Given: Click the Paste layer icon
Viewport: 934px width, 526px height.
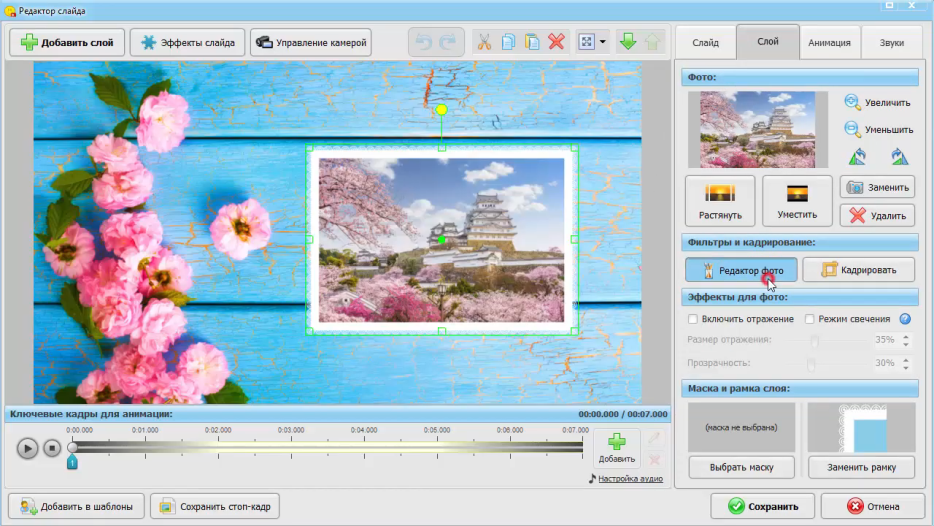Looking at the screenshot, I should (x=532, y=42).
